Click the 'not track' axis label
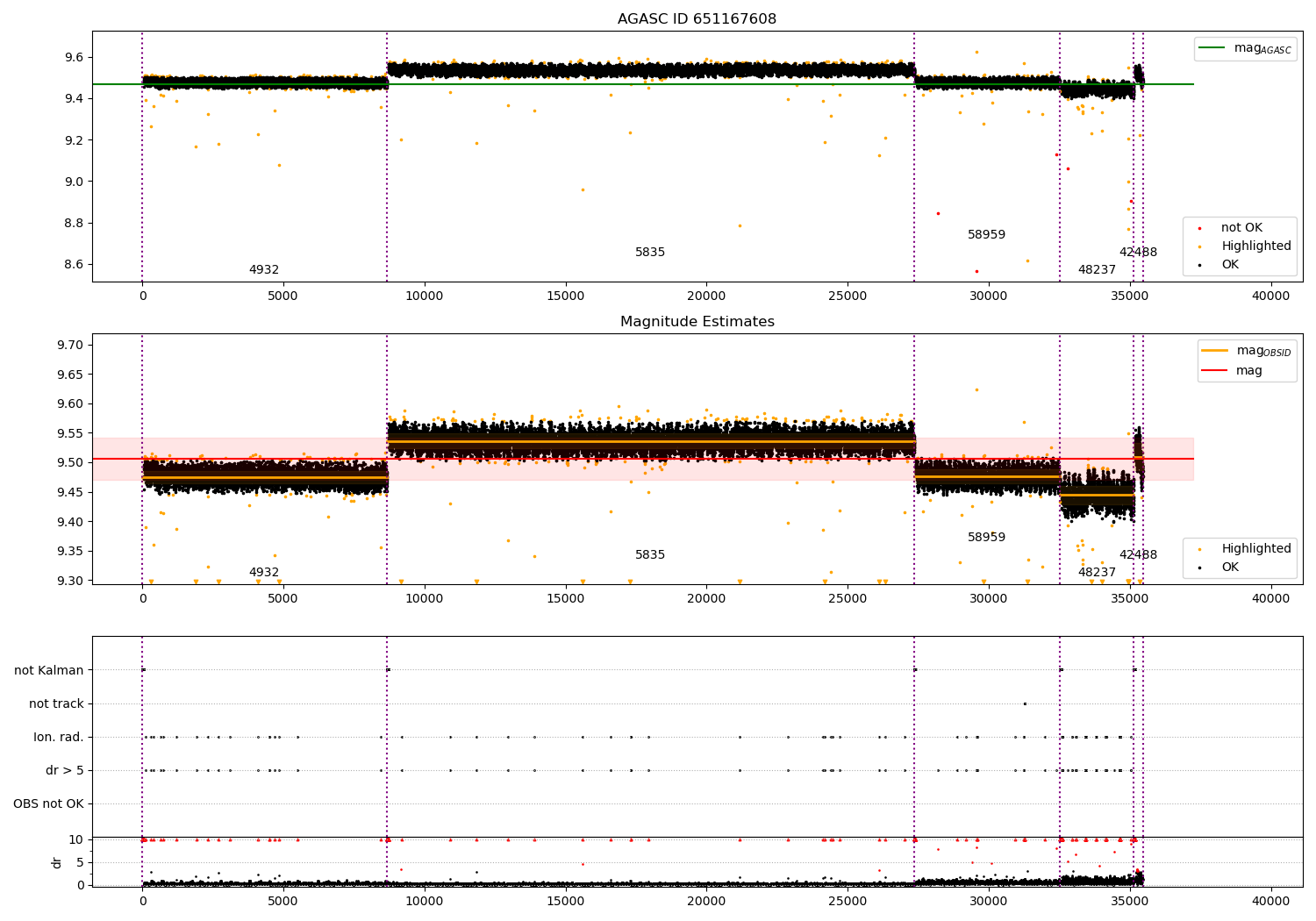 point(56,704)
